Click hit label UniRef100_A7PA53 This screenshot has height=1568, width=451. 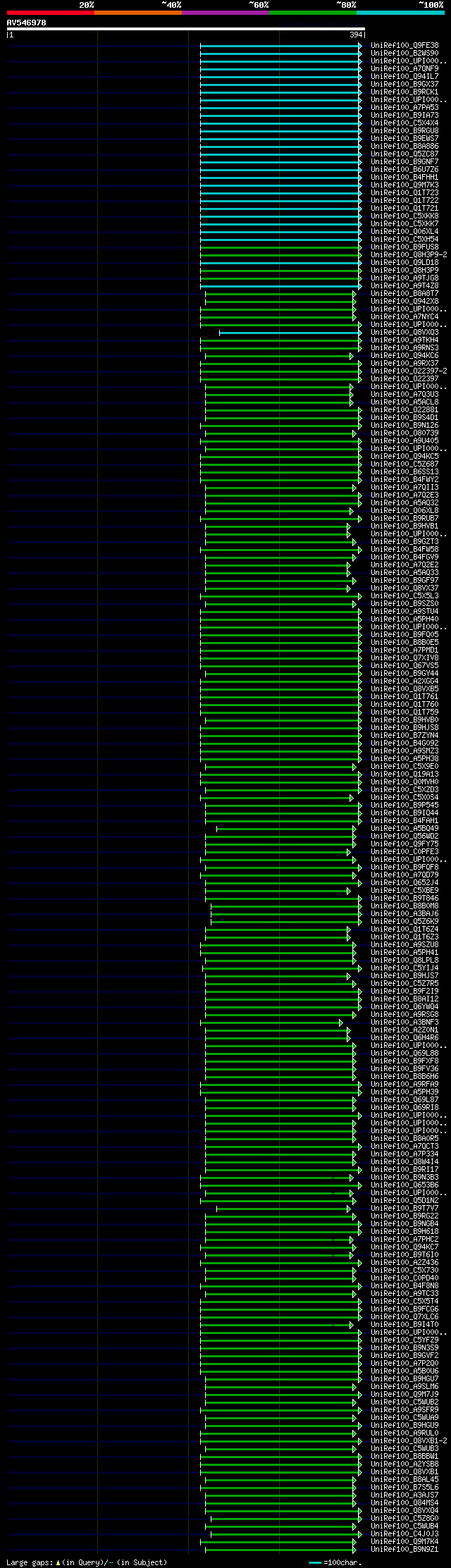404,108
